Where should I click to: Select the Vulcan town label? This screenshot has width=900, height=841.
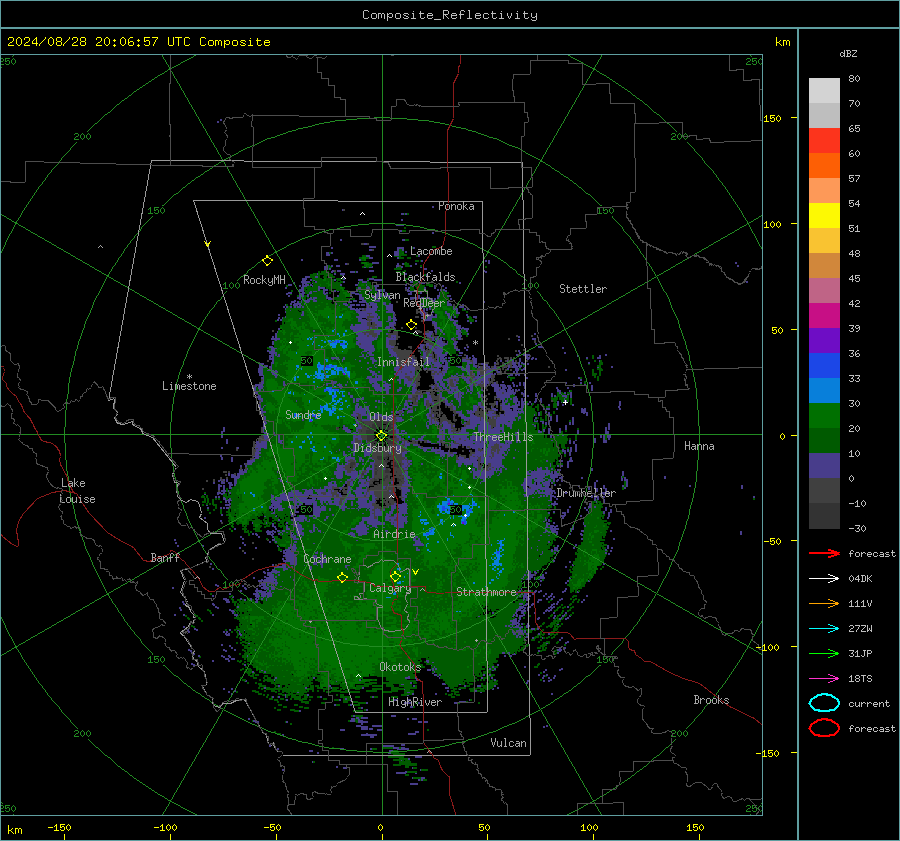point(508,742)
